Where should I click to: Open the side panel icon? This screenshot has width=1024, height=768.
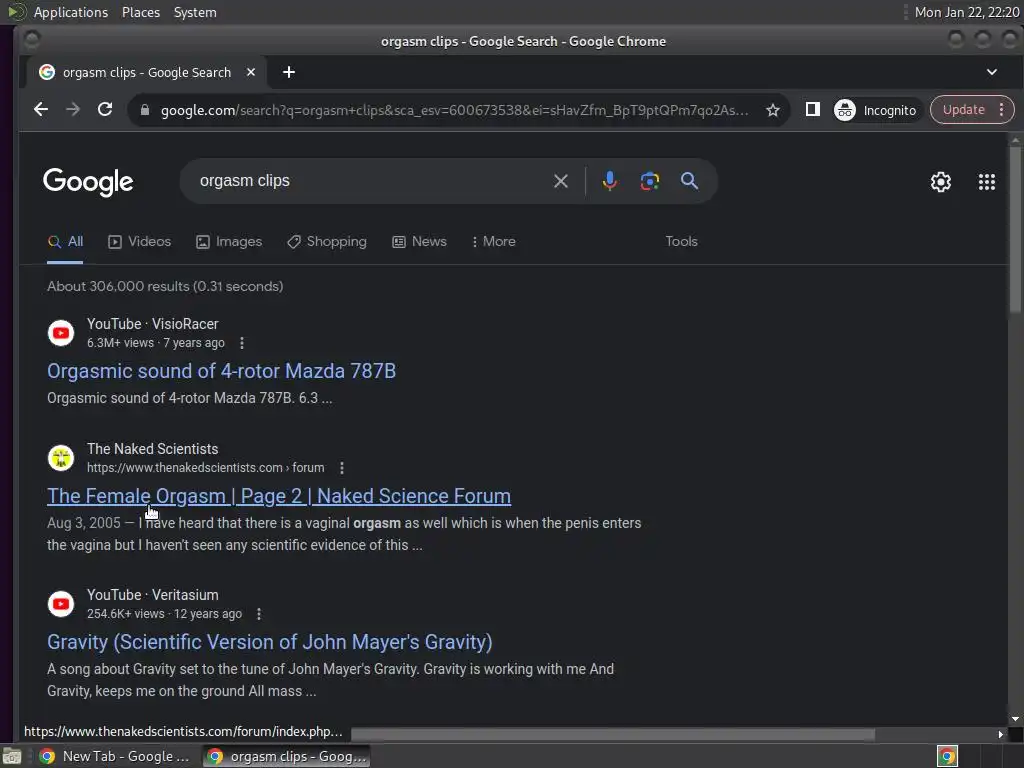point(812,110)
